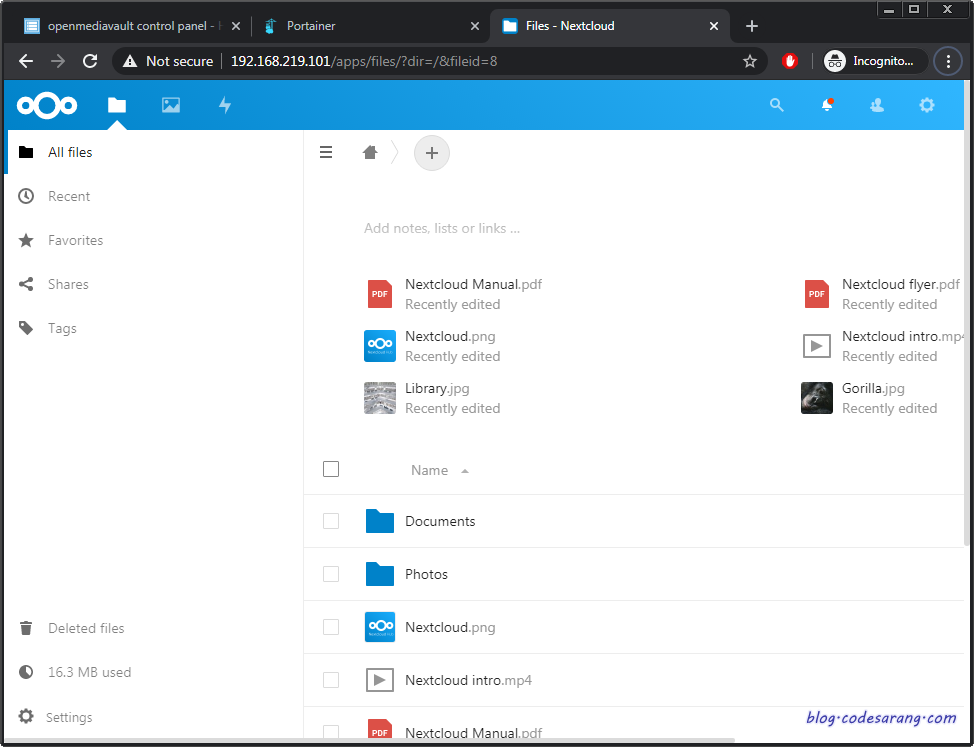Click the Incognito profile button
The width and height of the screenshot is (974, 747).
pos(875,61)
